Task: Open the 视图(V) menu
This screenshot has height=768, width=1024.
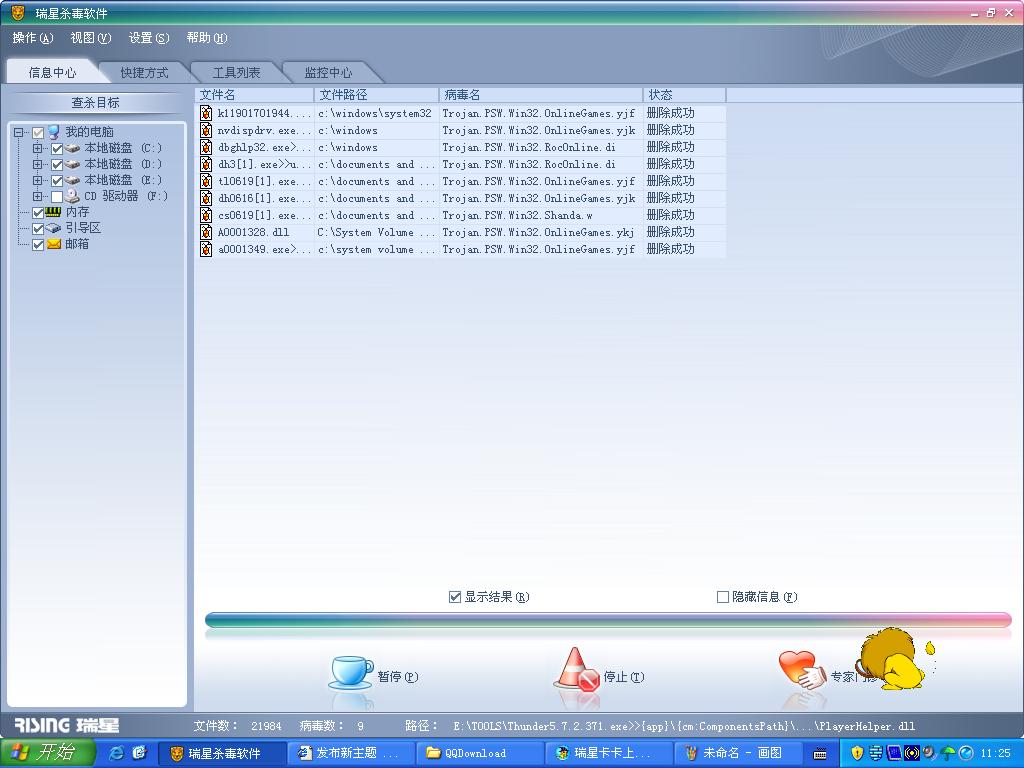Action: tap(91, 38)
